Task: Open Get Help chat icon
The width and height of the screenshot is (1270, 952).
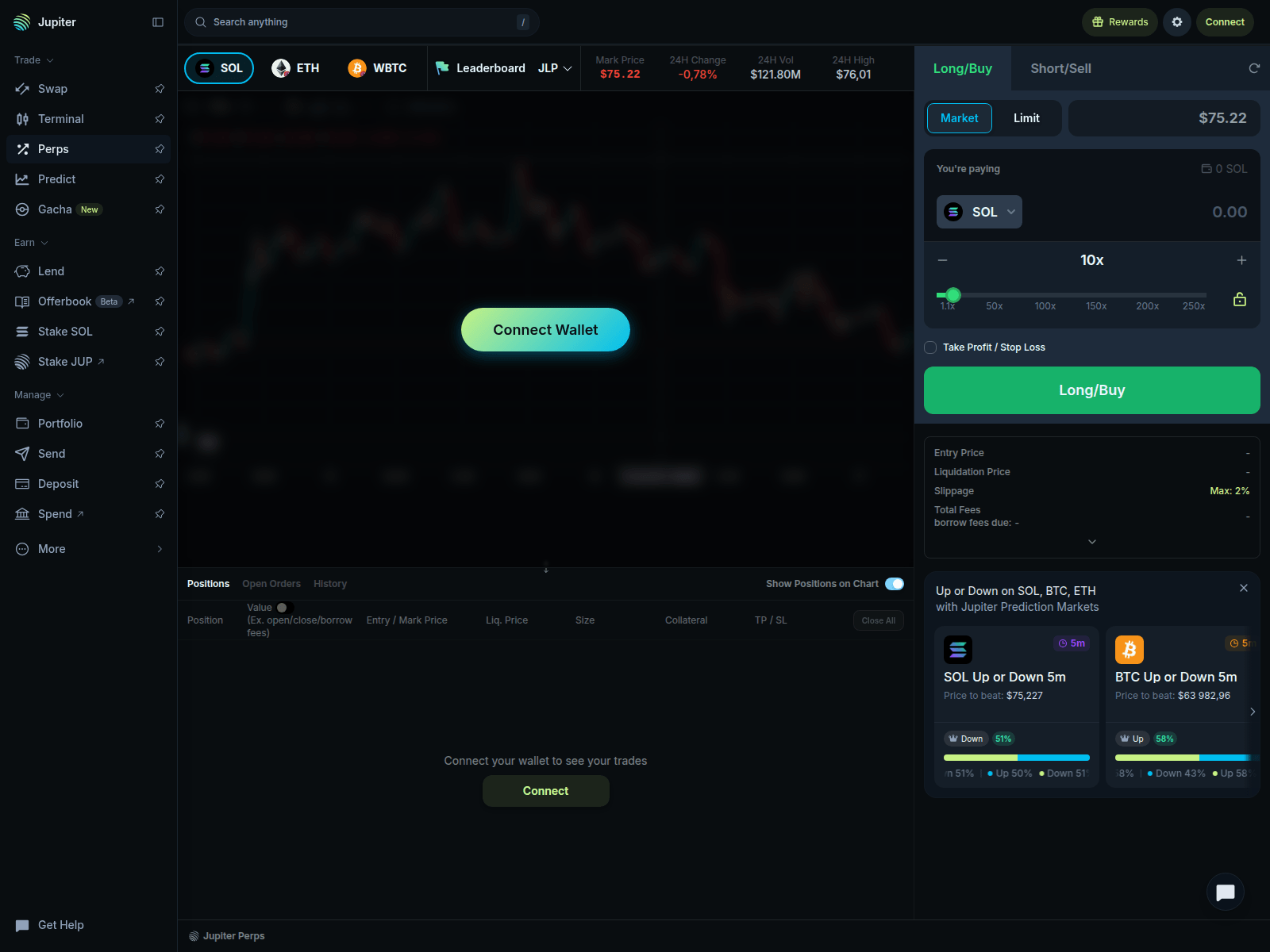Action: (22, 925)
